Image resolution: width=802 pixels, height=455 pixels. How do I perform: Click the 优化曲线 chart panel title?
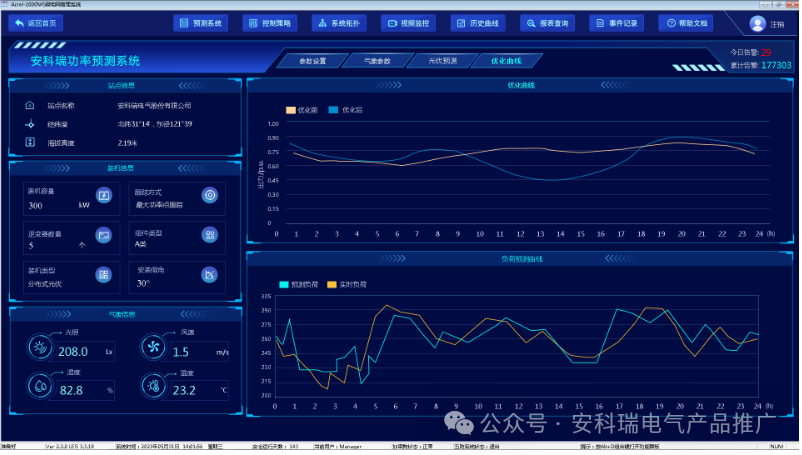[x=521, y=85]
